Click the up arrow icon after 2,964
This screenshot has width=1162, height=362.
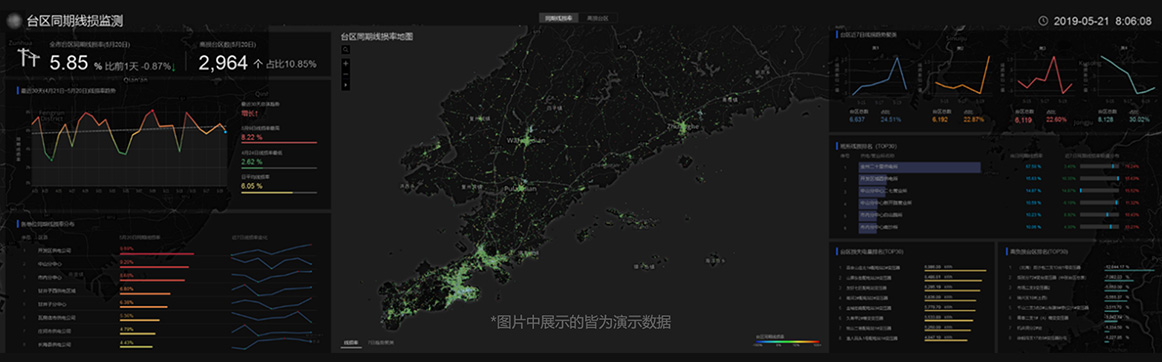(x=258, y=65)
